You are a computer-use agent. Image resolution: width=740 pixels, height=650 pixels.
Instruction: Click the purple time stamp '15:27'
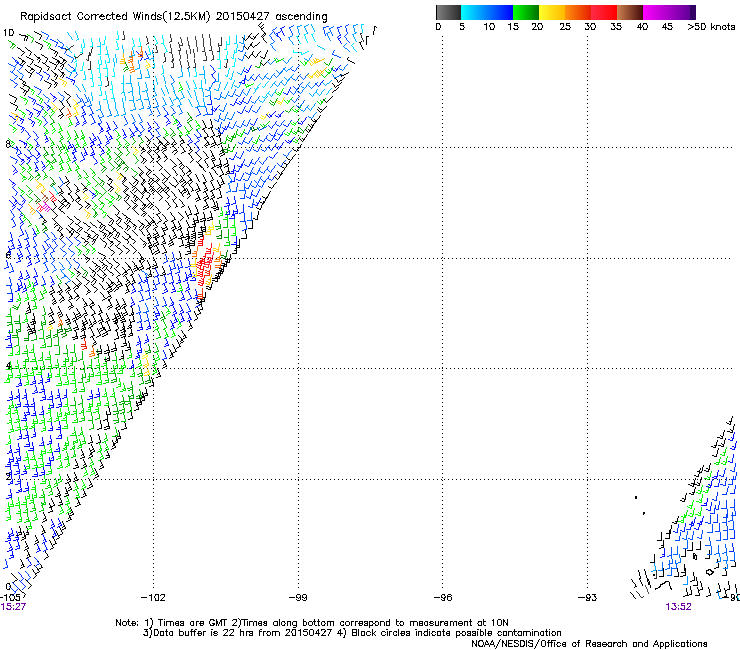point(13,607)
